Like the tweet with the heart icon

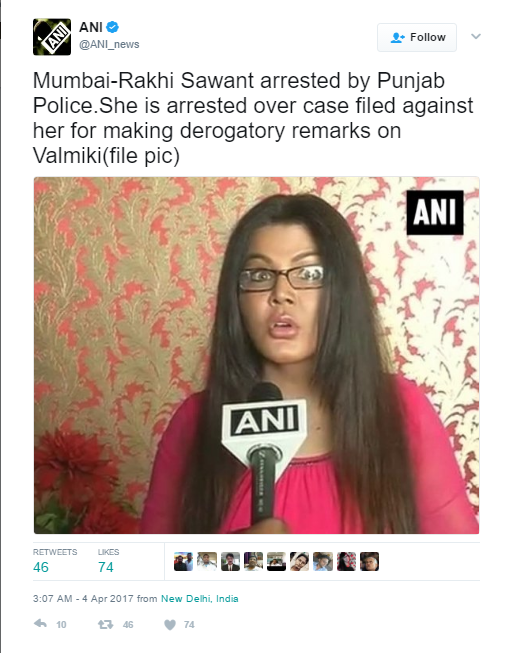pyautogui.click(x=170, y=624)
